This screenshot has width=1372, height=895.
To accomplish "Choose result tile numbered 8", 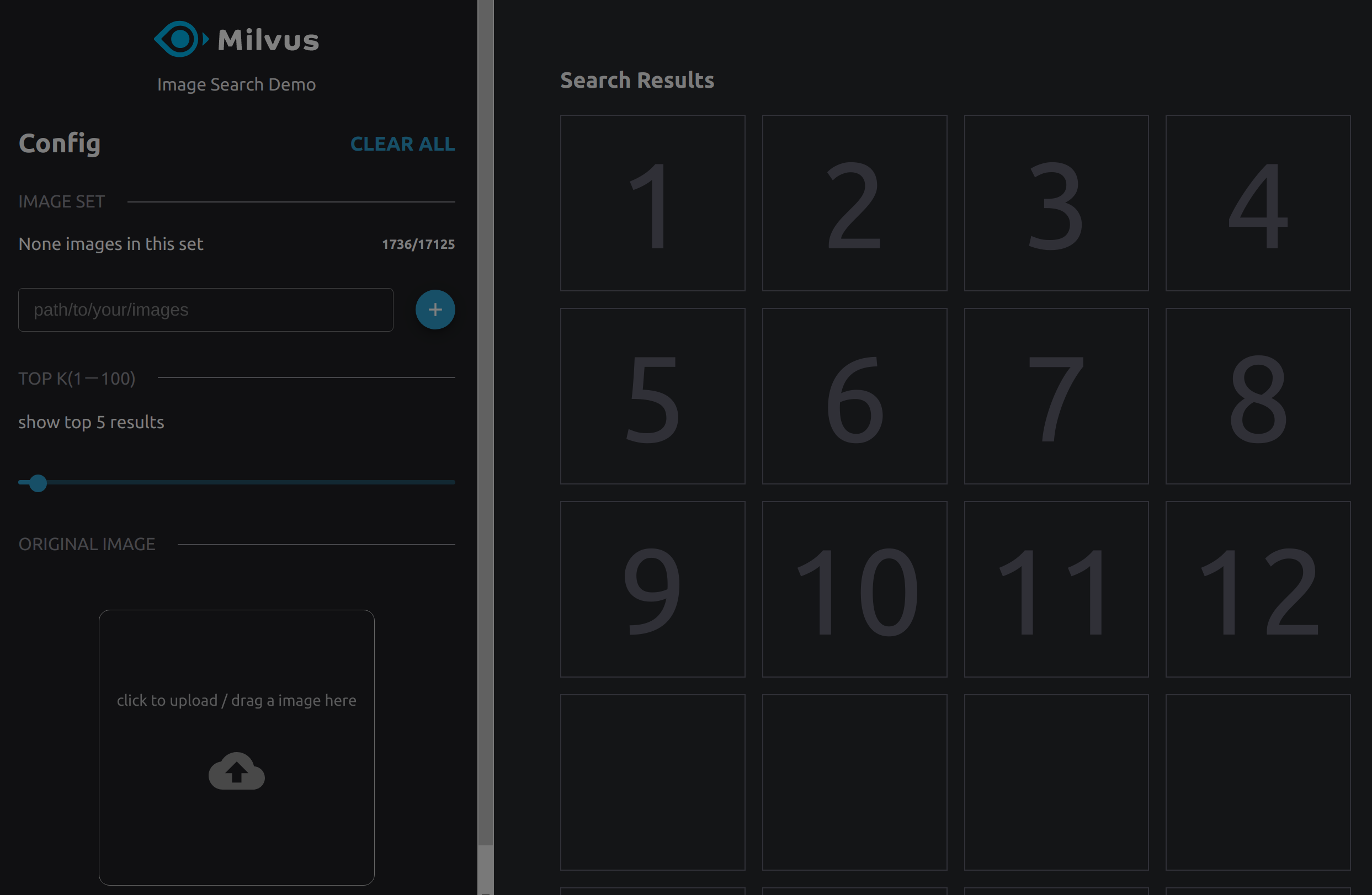I will [1258, 397].
